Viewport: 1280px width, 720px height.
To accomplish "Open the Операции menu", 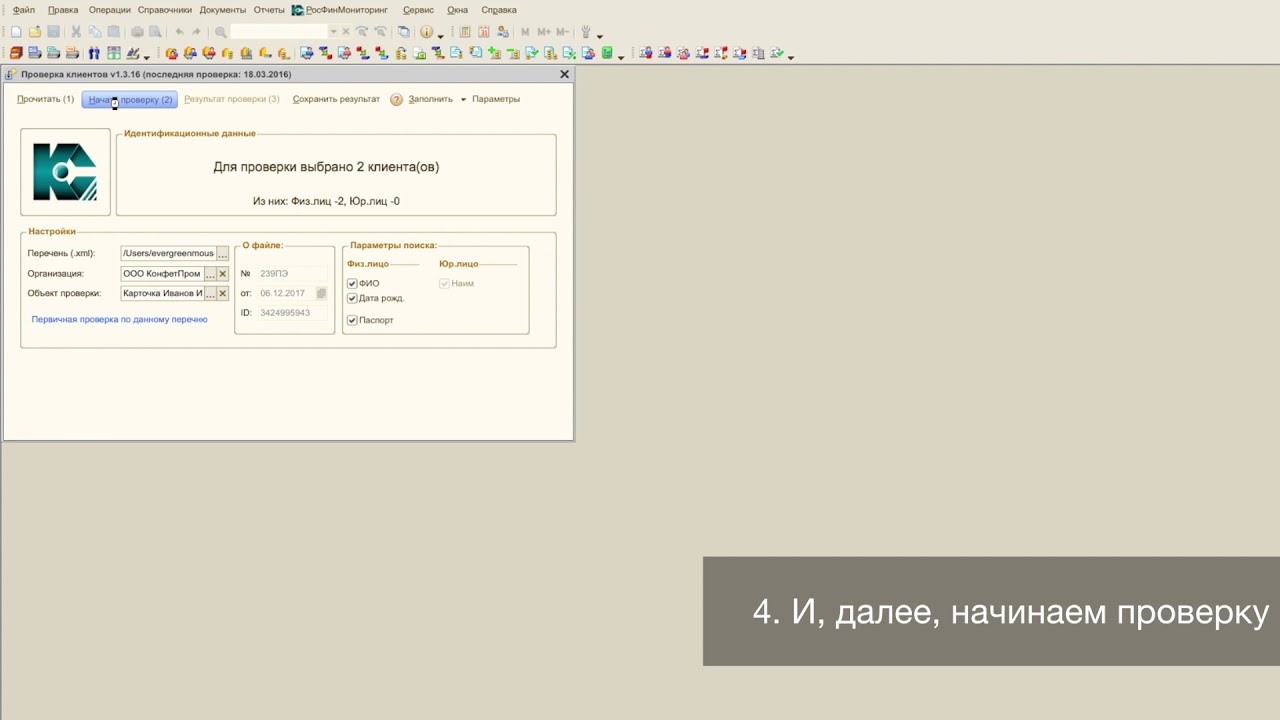I will coord(109,10).
